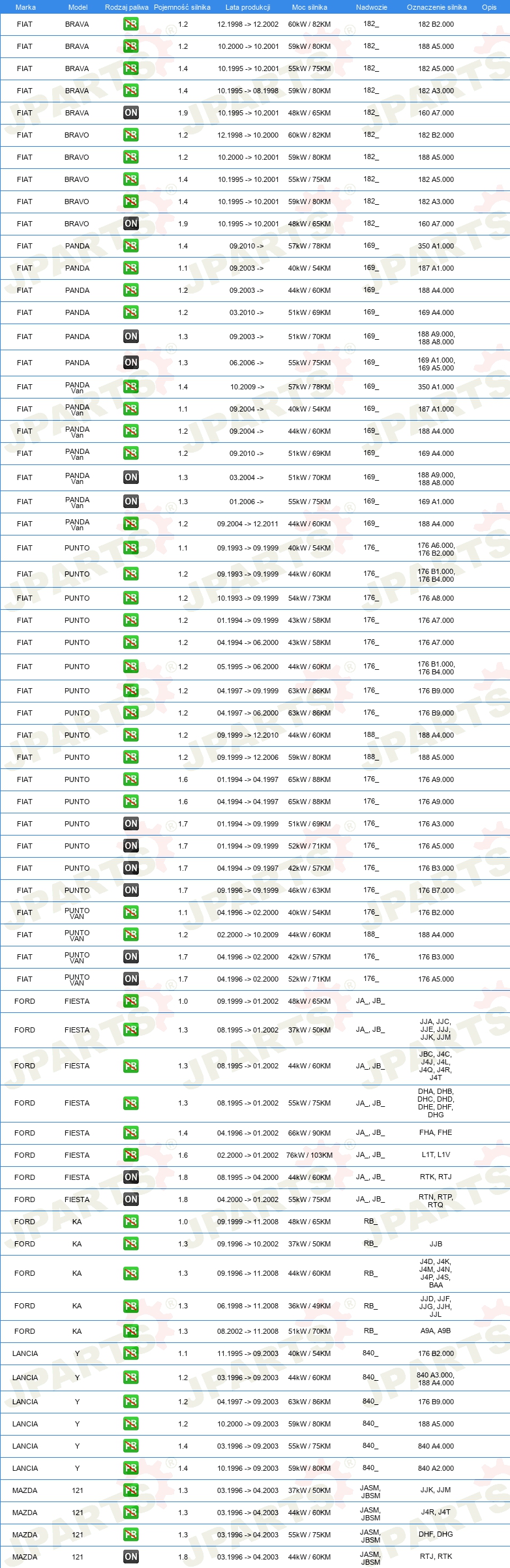Click the petrol icon in the FORD KA 1.0 row
The image size is (510, 1568).
[131, 1222]
